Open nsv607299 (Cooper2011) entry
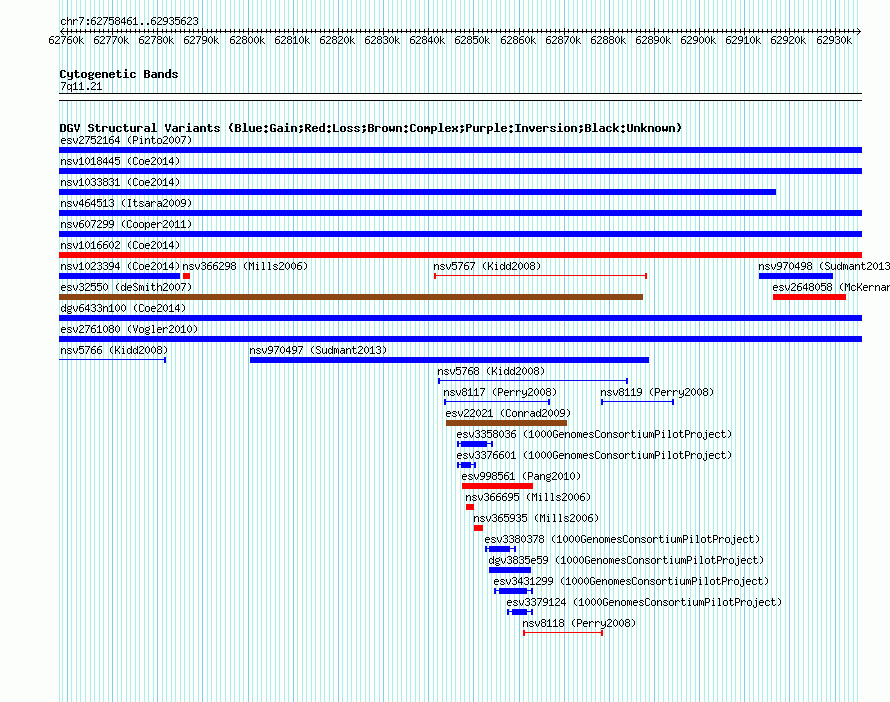The height and width of the screenshot is (702, 890). point(126,224)
